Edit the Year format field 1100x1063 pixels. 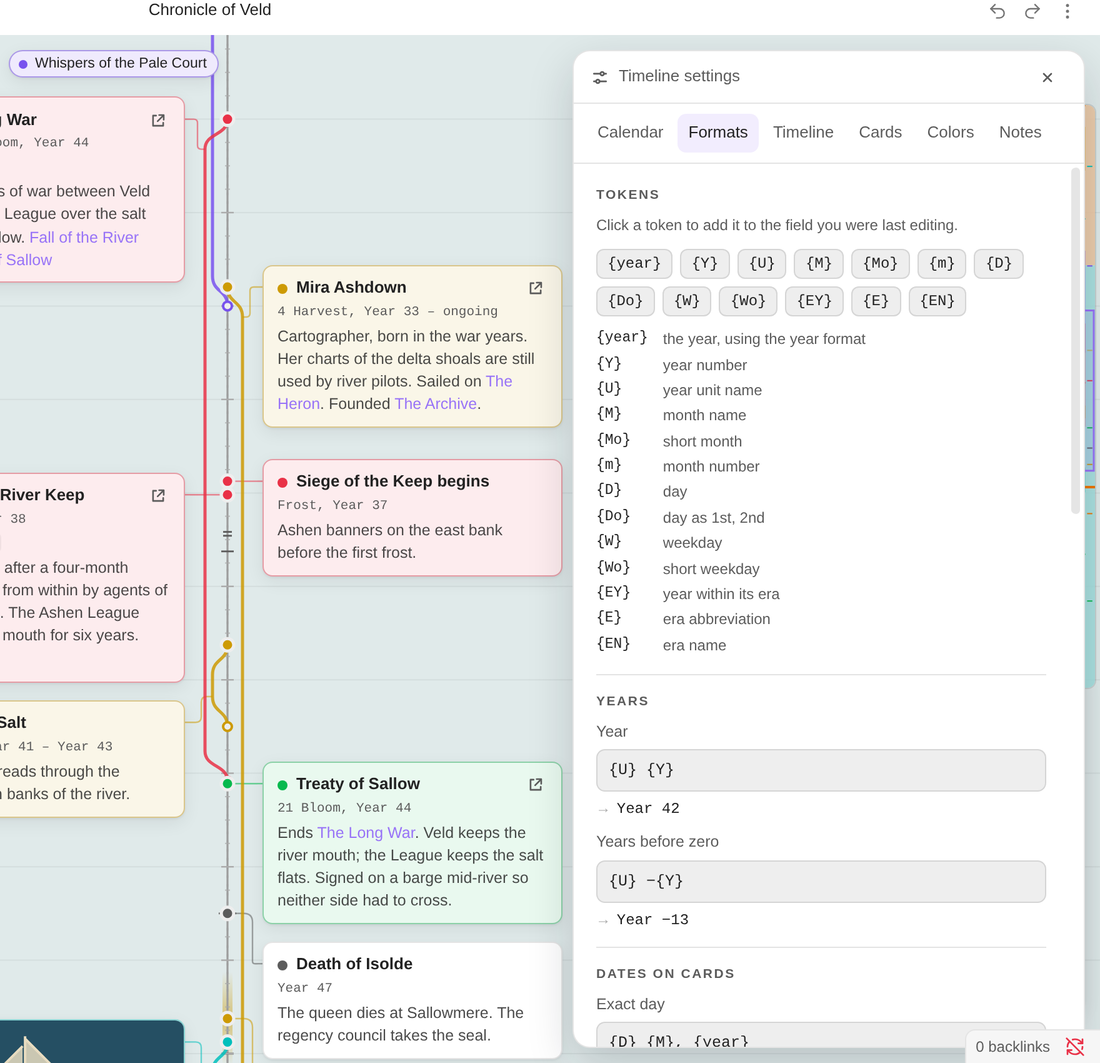pyautogui.click(x=820, y=770)
